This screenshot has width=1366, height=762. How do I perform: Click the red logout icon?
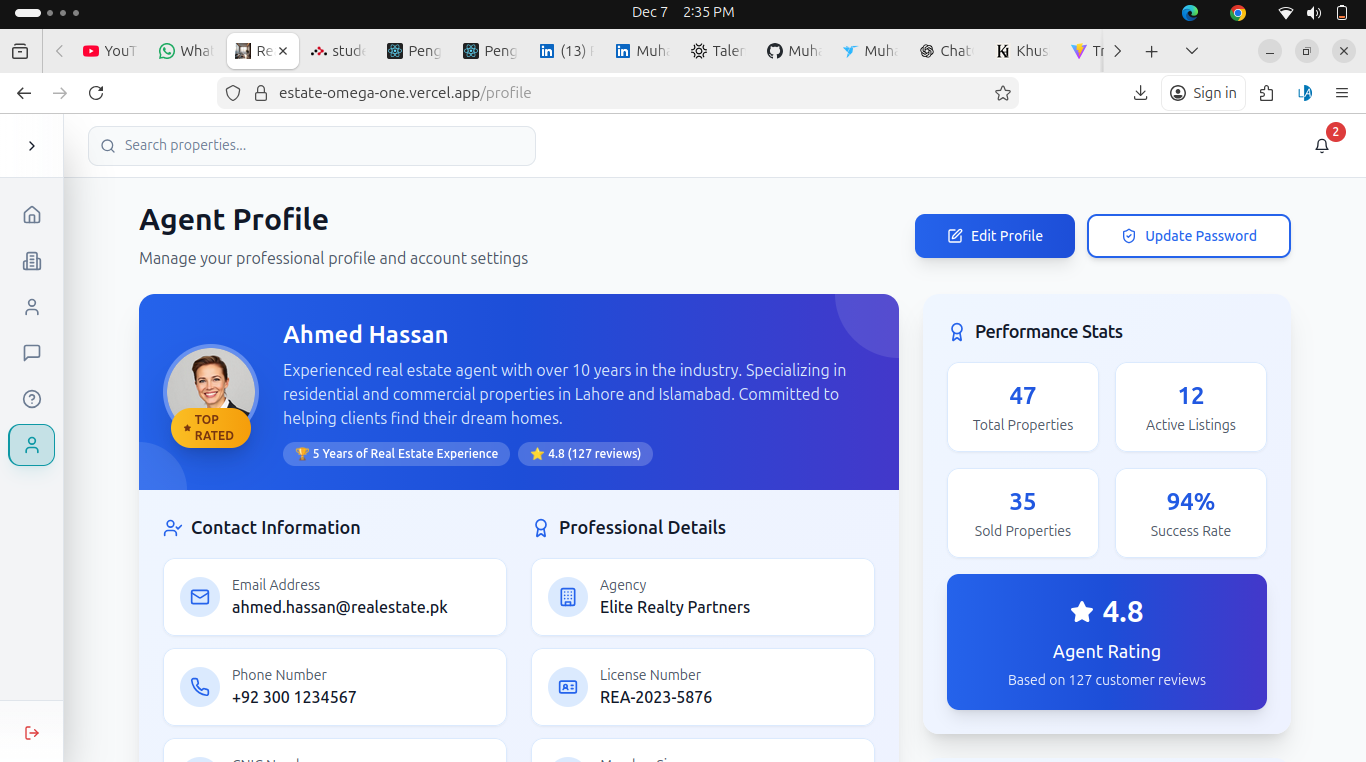point(32,733)
